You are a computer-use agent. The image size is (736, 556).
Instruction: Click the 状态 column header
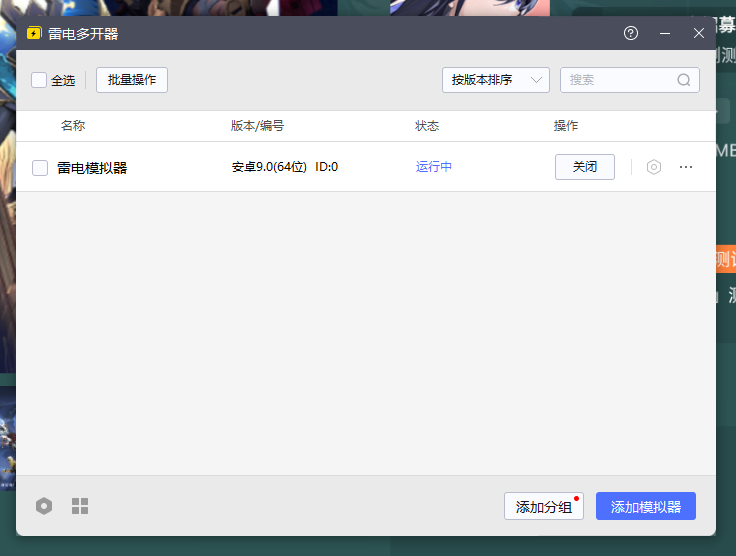point(427,126)
